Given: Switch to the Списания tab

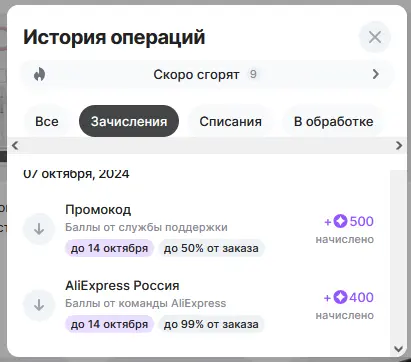Looking at the screenshot, I should tap(231, 121).
